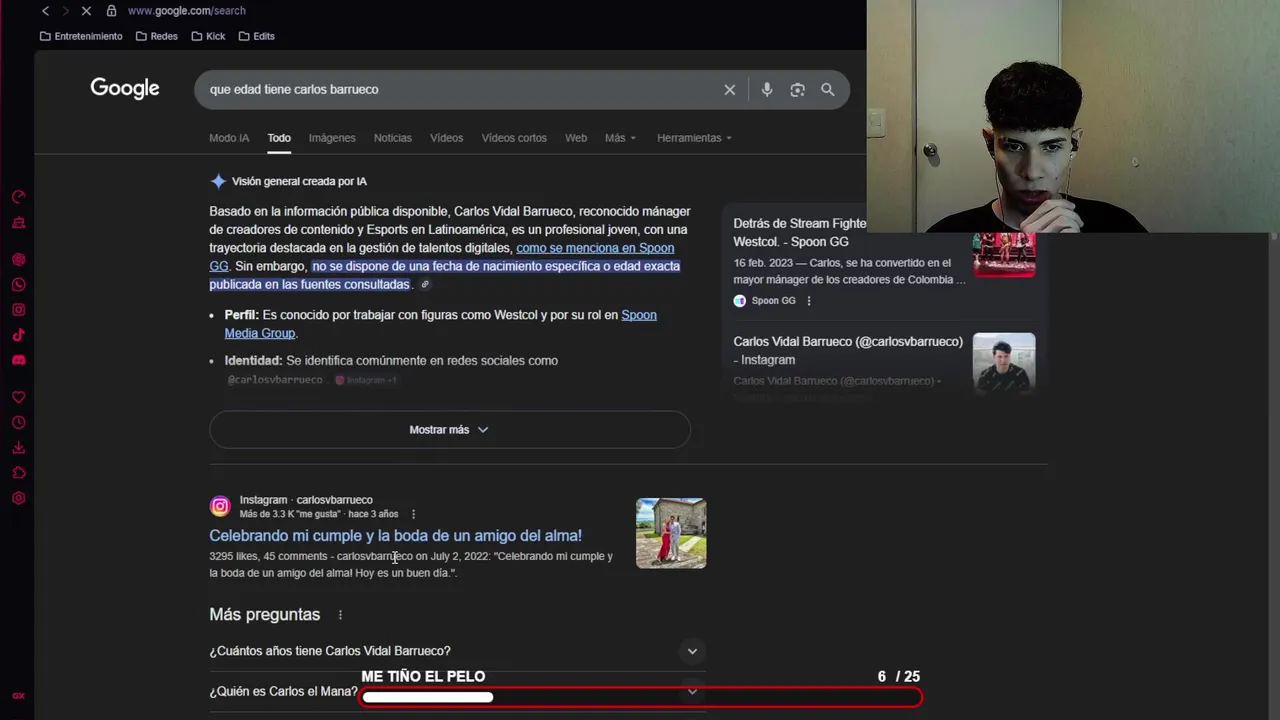This screenshot has width=1280, height=720.
Task: Click the address bar URL
Action: click(187, 11)
